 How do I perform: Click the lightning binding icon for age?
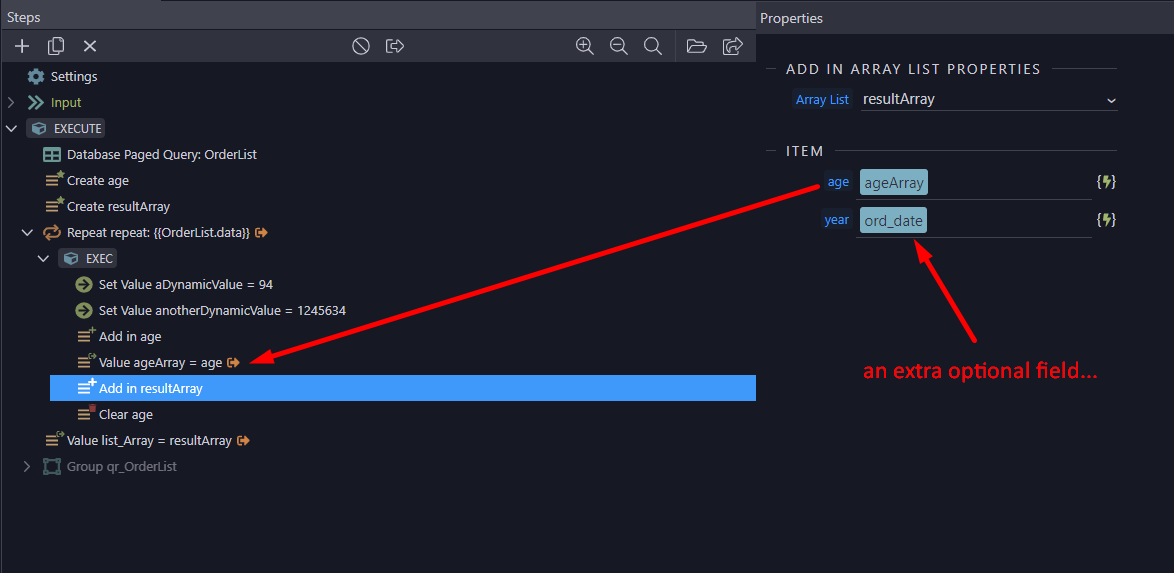1107,181
